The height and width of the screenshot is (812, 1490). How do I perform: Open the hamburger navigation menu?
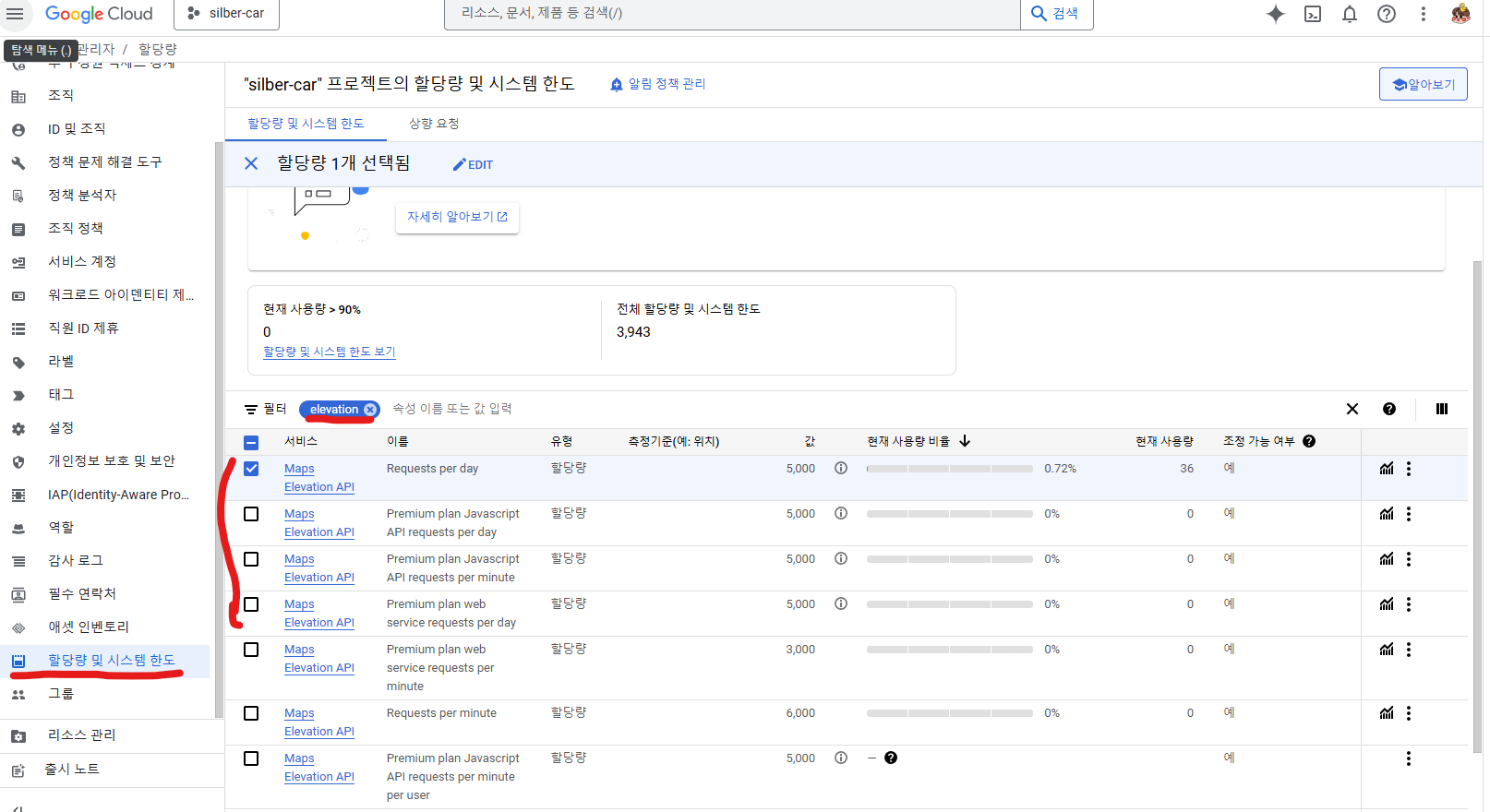tap(16, 14)
